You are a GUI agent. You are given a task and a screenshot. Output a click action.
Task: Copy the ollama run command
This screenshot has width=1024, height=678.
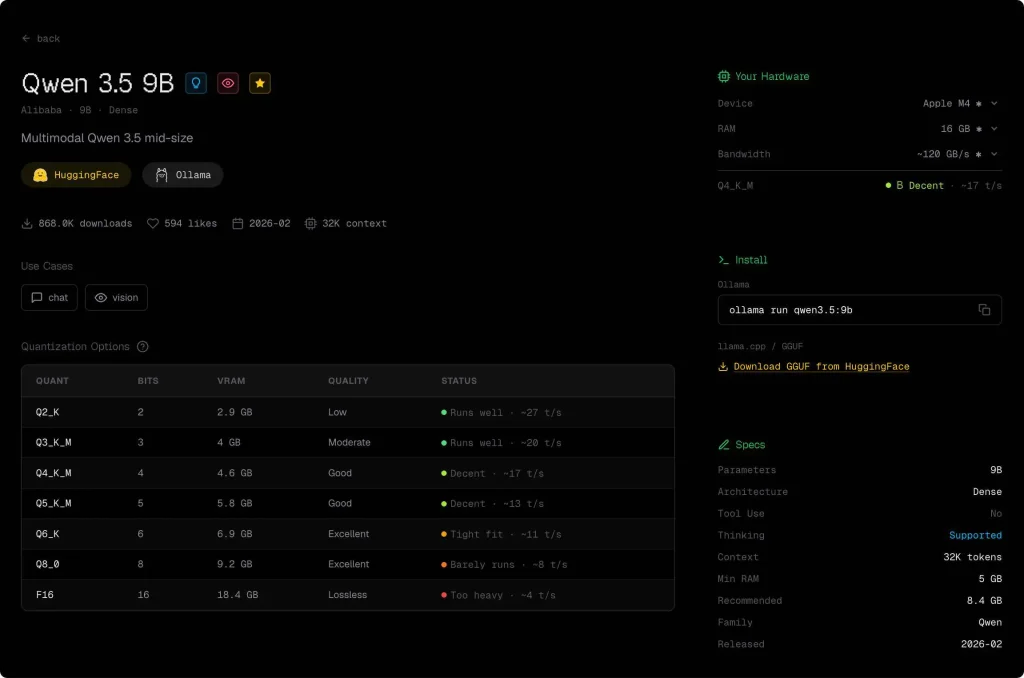(x=984, y=310)
